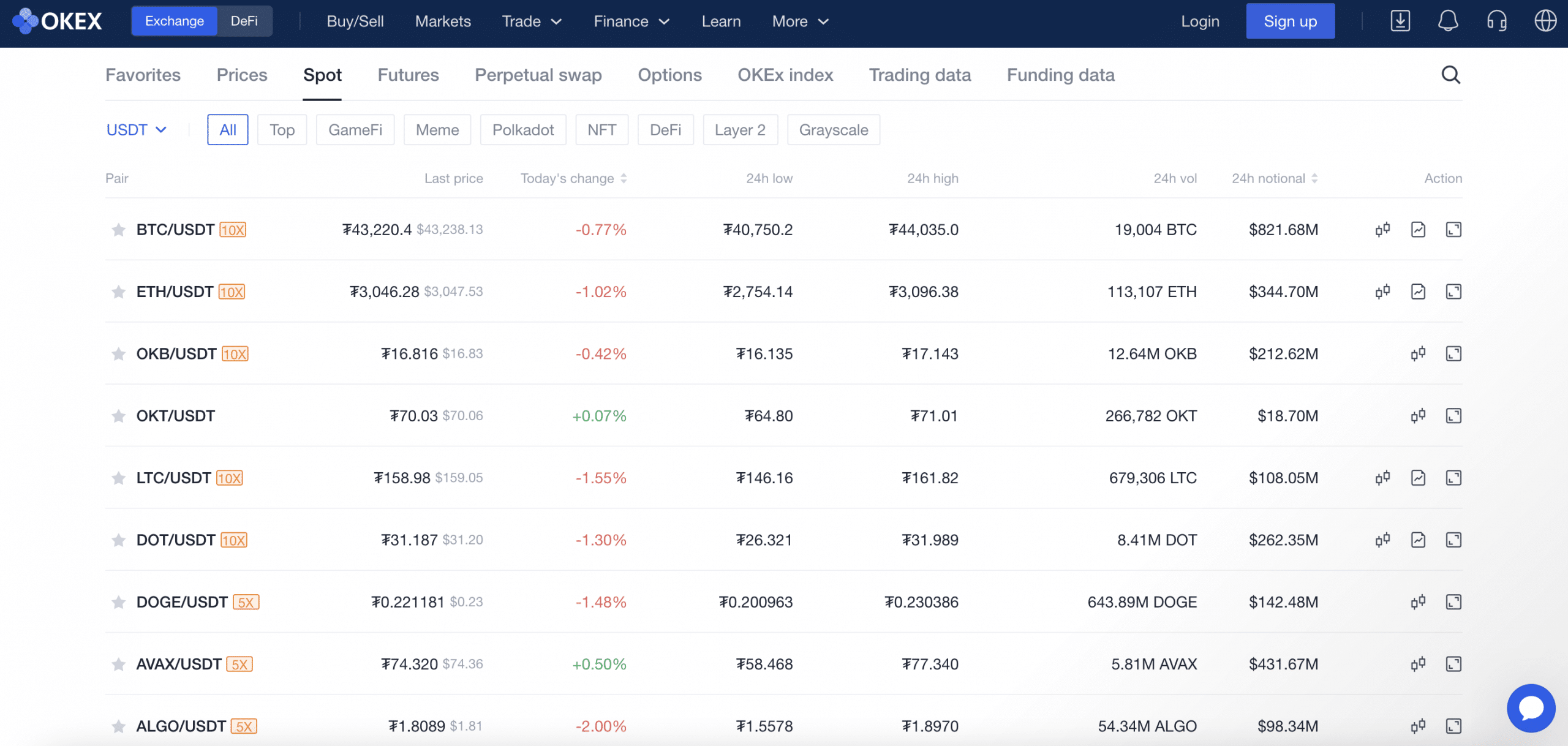Open OKB/USDT expand window icon
This screenshot has width=1568, height=746.
[x=1453, y=354]
